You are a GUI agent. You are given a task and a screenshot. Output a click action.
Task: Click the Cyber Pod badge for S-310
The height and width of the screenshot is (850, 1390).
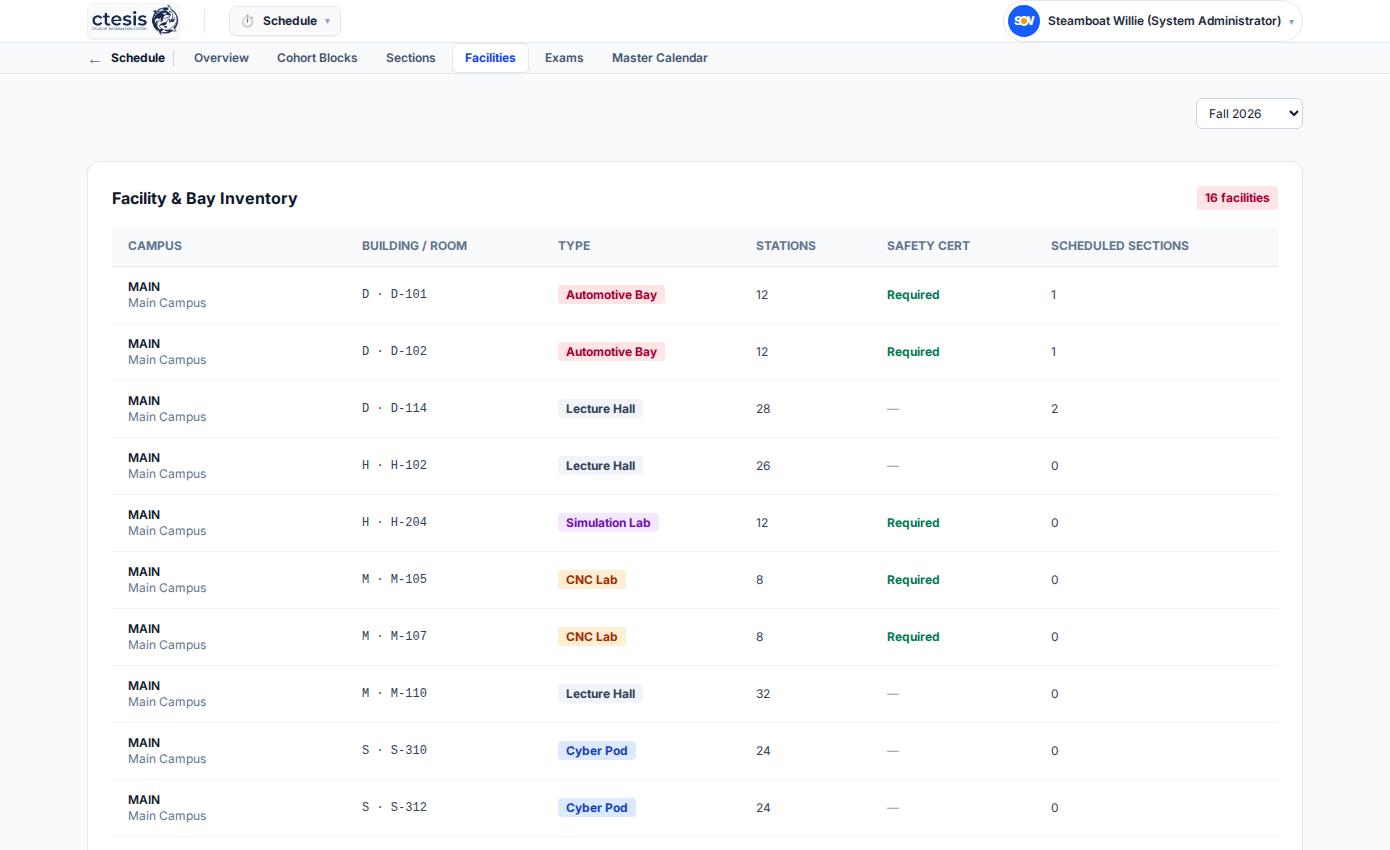[x=597, y=751]
